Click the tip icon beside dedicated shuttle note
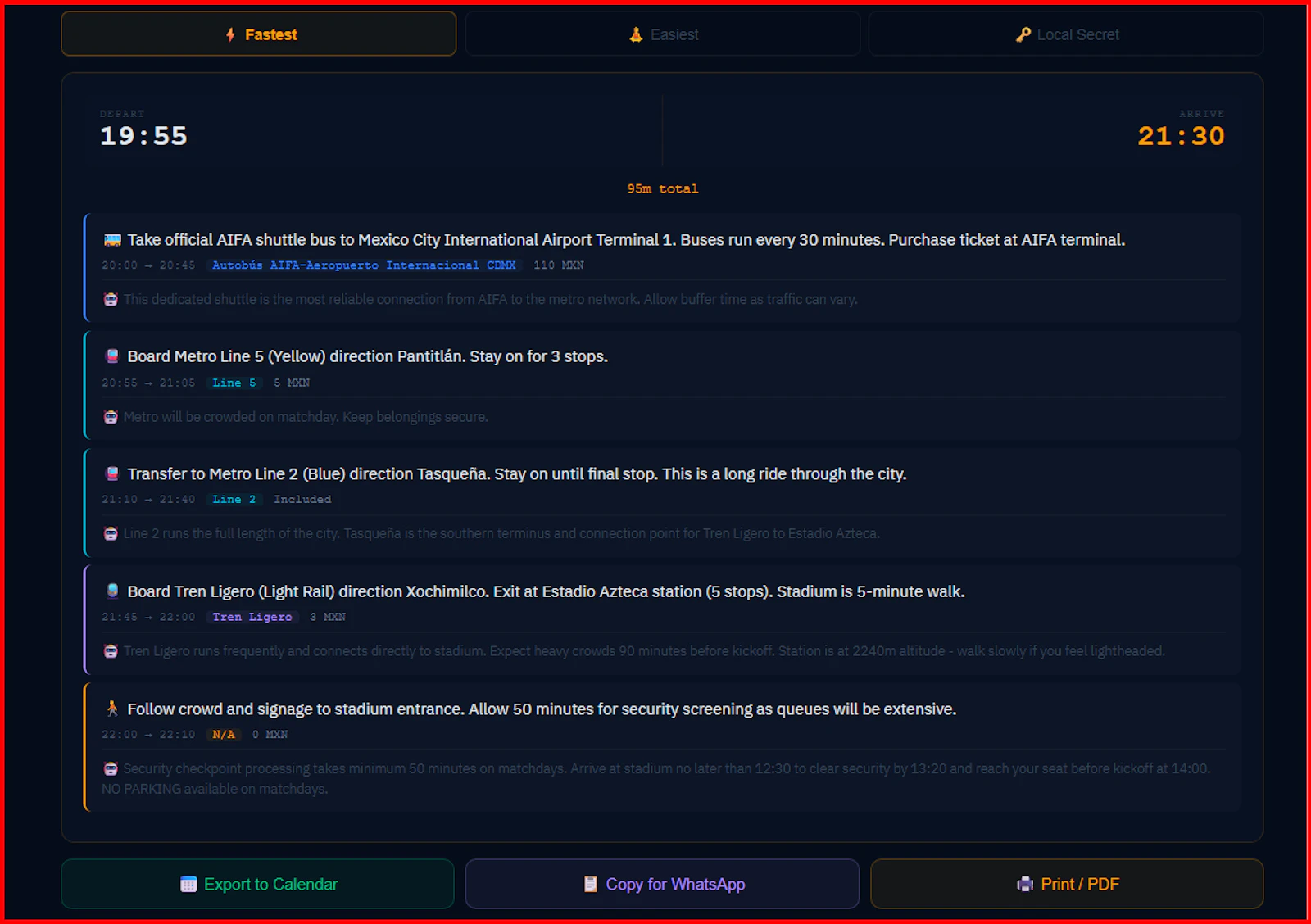 pos(111,300)
